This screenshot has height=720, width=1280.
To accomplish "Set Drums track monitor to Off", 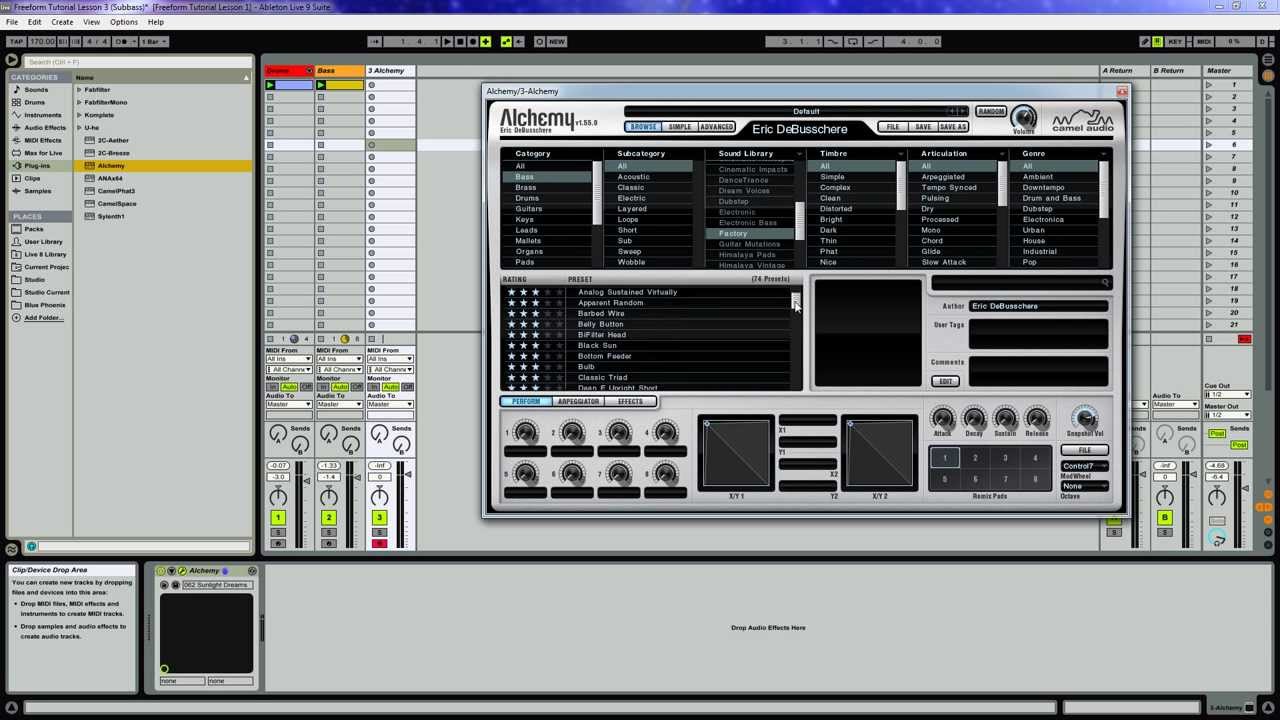I will tap(307, 387).
